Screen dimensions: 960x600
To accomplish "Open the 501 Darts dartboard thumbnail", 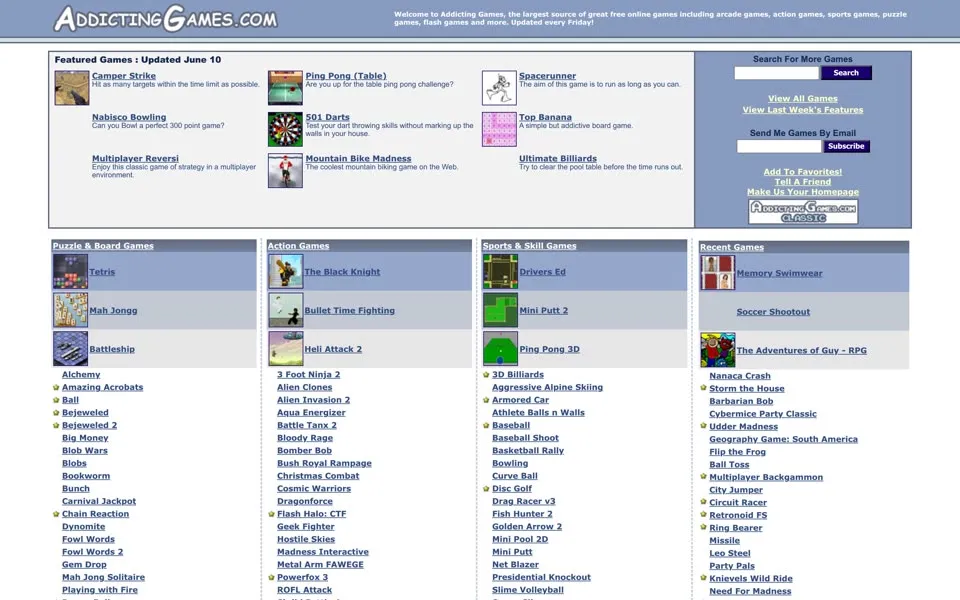I will point(285,129).
